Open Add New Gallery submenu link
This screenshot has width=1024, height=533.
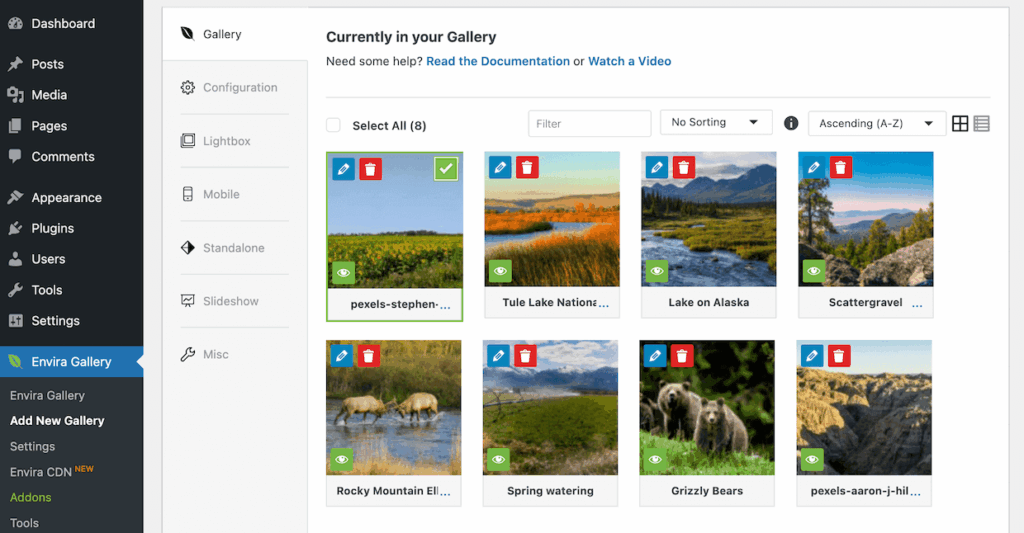click(x=57, y=421)
